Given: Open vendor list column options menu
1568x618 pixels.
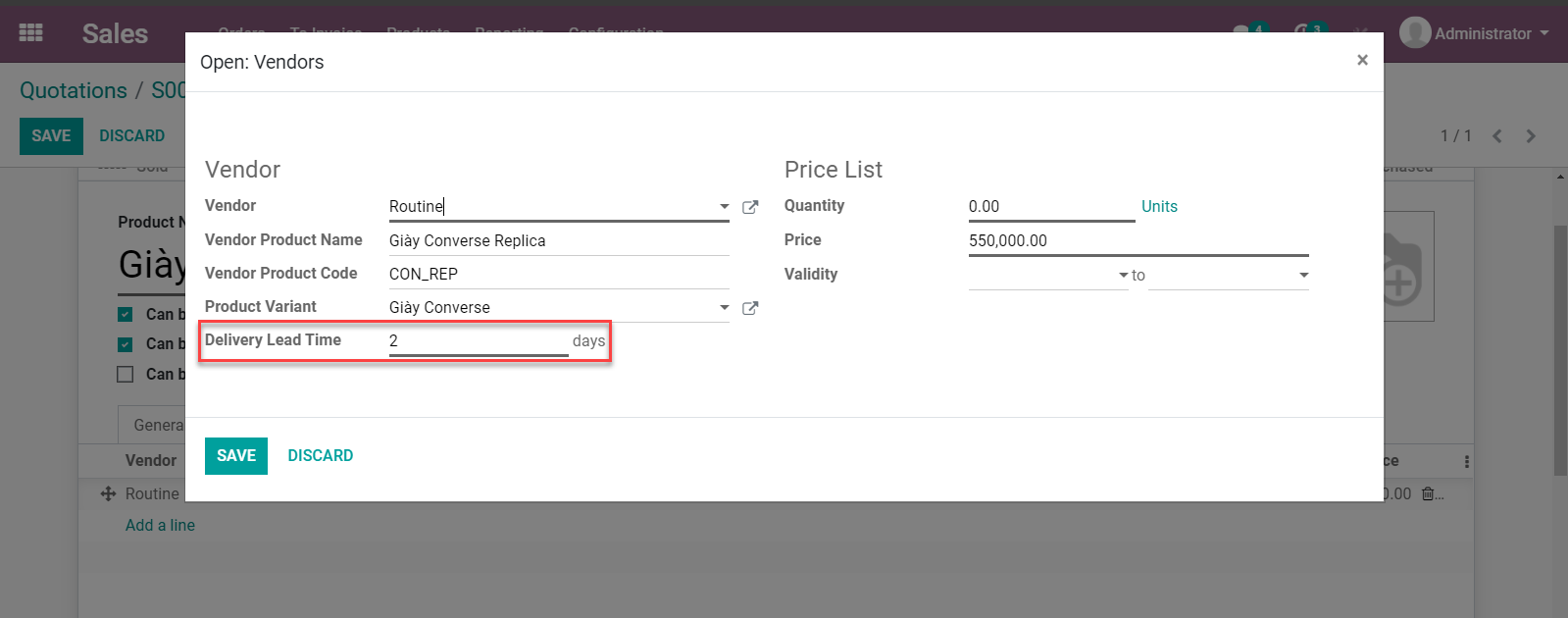Looking at the screenshot, I should click(1466, 461).
